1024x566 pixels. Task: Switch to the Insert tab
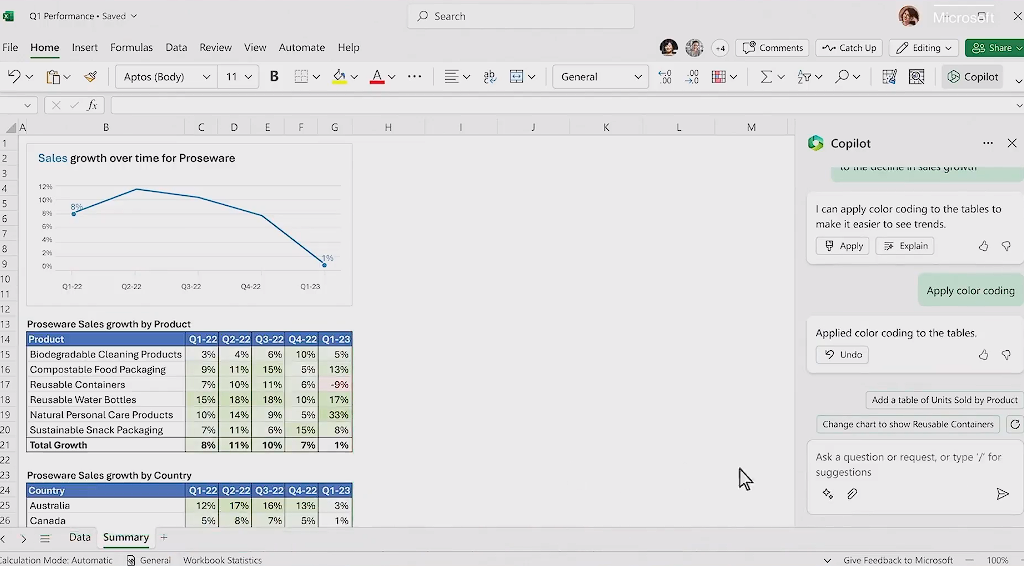(x=85, y=48)
